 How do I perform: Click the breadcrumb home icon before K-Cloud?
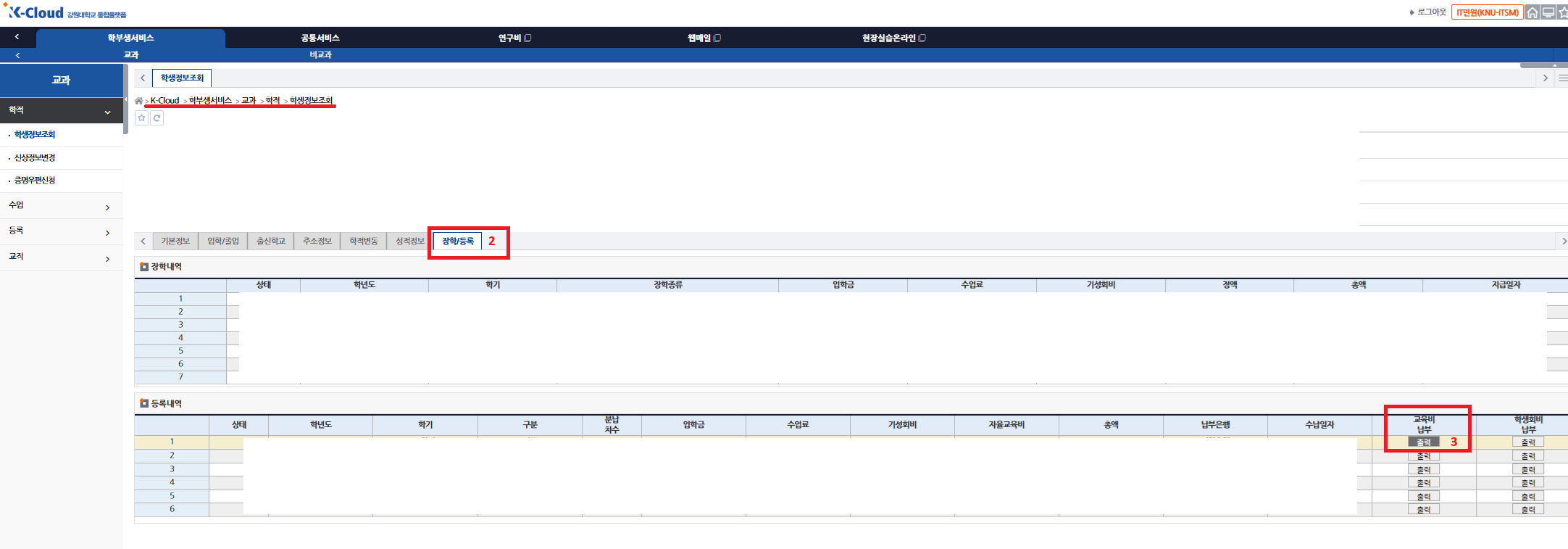pyautogui.click(x=138, y=101)
